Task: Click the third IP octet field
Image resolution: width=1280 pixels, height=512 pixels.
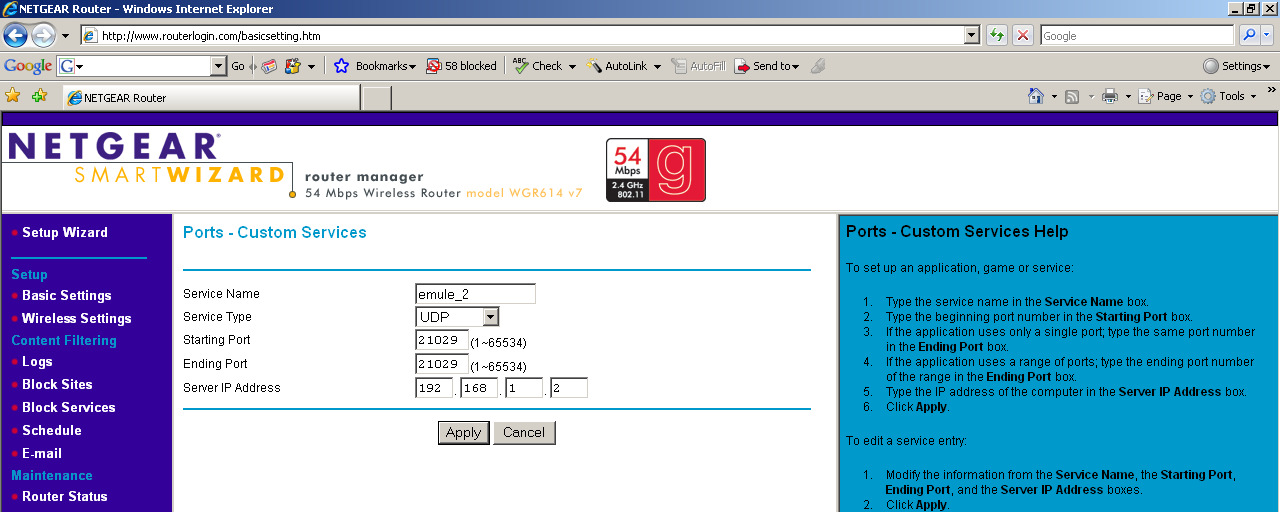Action: click(x=524, y=388)
